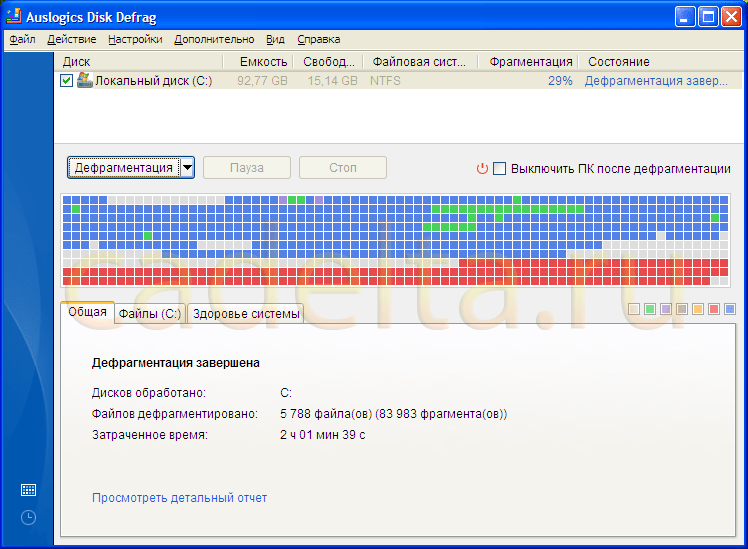Viewport: 748px width, 549px height.
Task: Sort by the Файловая сист... column header
Action: point(420,62)
